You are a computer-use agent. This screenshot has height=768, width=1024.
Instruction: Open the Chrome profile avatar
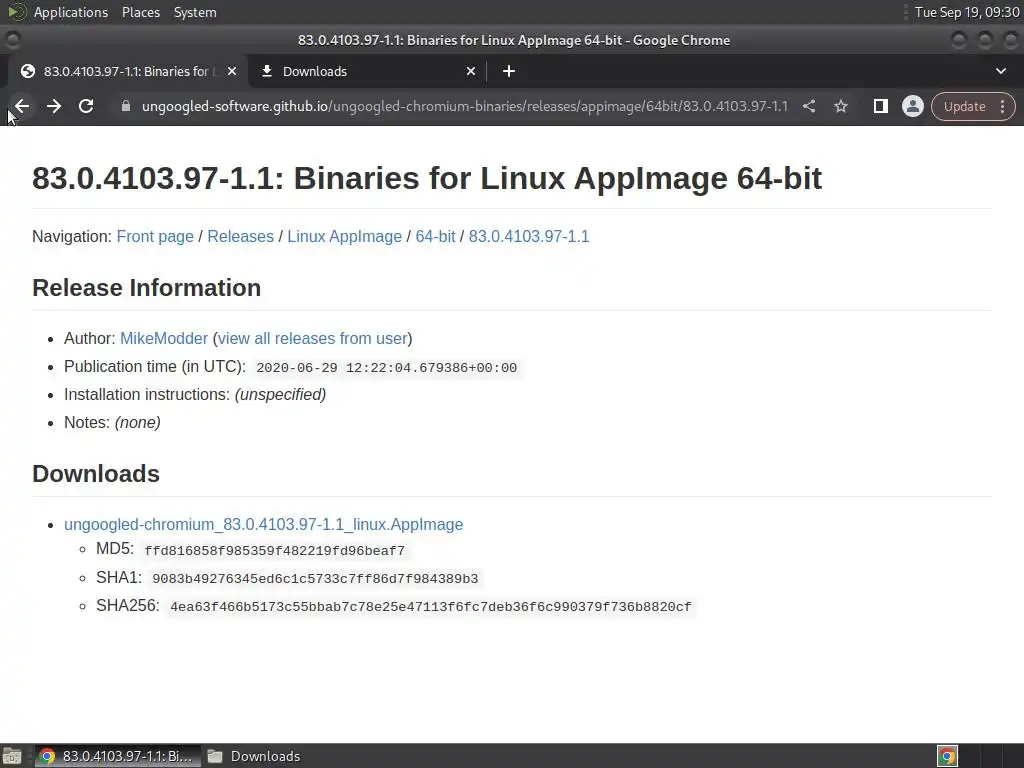[912, 106]
